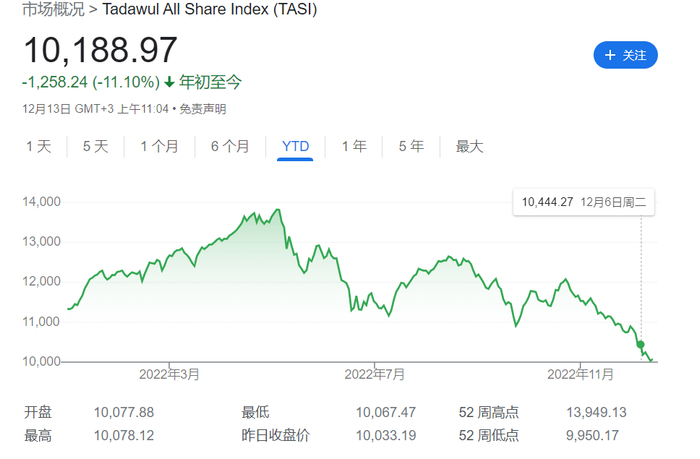700x459 pixels.
Task: Select the 最大 range tab
Action: pyautogui.click(x=469, y=146)
